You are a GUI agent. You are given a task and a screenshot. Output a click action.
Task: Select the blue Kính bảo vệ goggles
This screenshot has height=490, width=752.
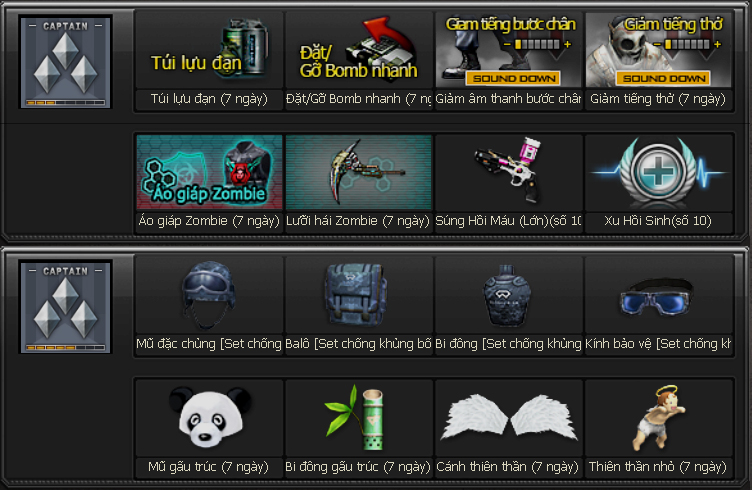click(658, 295)
